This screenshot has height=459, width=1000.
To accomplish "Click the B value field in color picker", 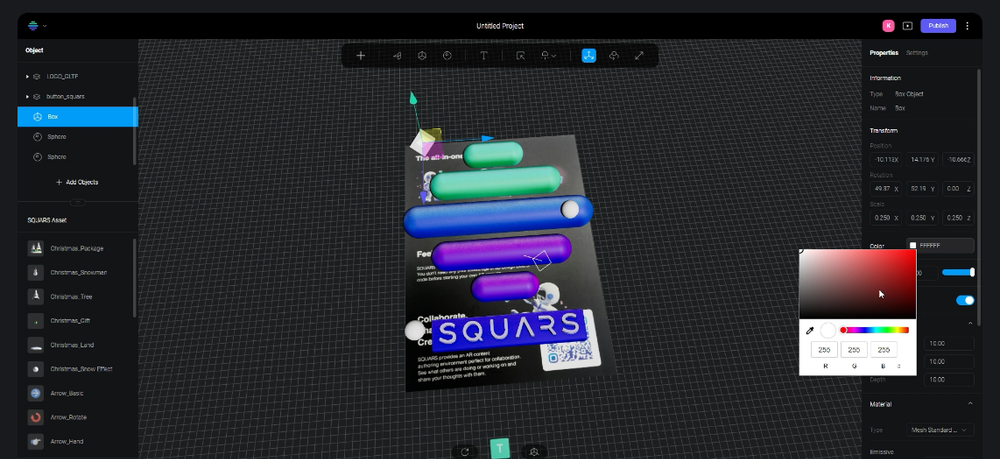I will point(884,349).
